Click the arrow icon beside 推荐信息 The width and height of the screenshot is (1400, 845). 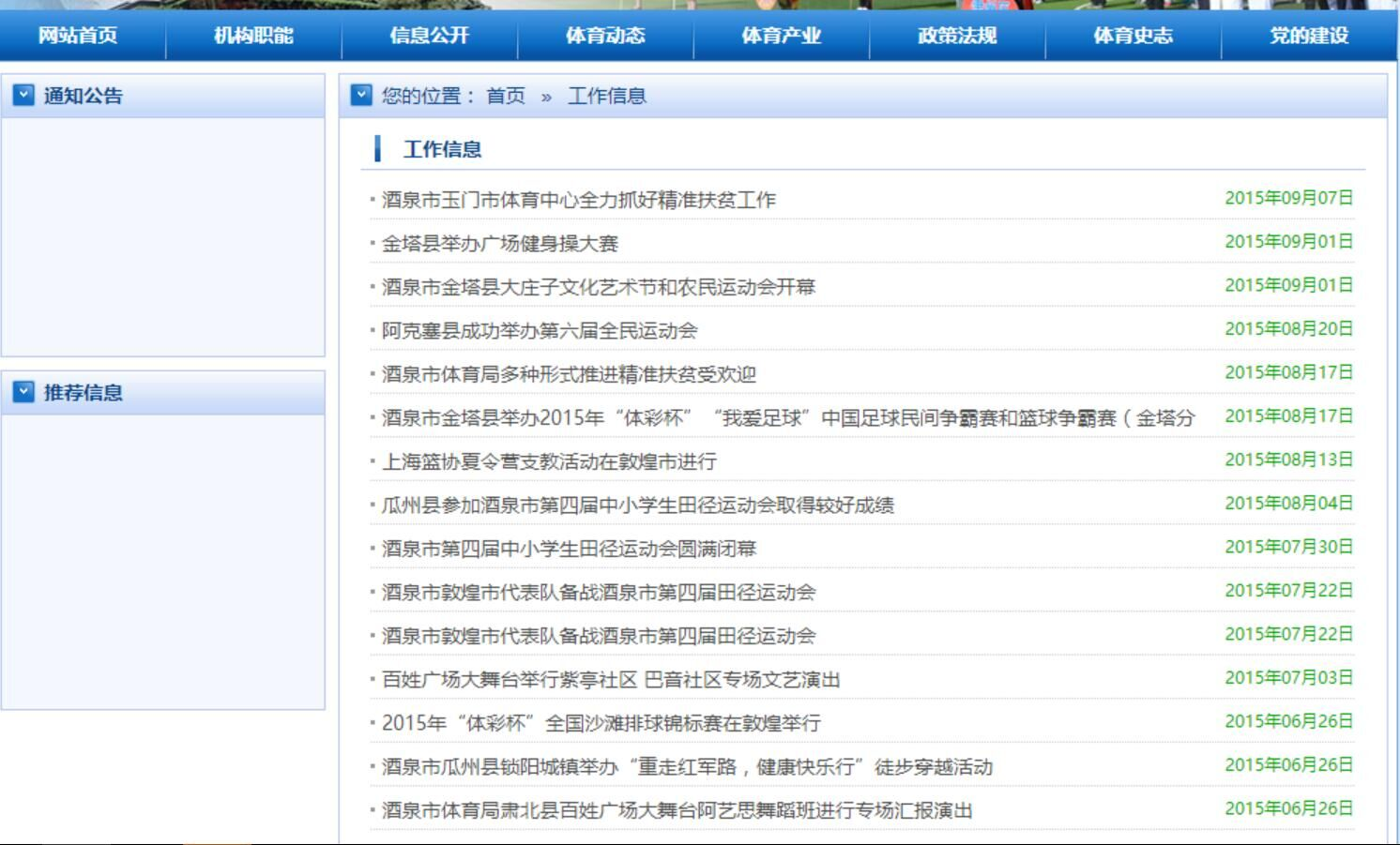(23, 392)
